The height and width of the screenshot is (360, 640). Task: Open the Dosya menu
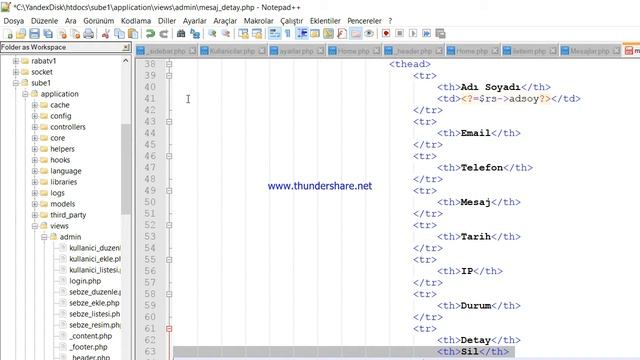click(x=13, y=21)
